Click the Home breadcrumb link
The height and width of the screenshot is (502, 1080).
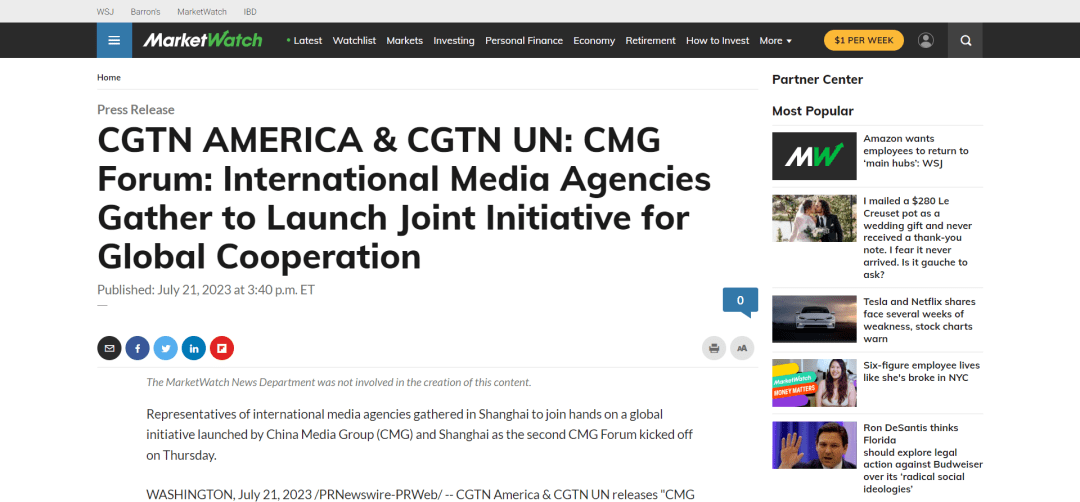tap(109, 78)
